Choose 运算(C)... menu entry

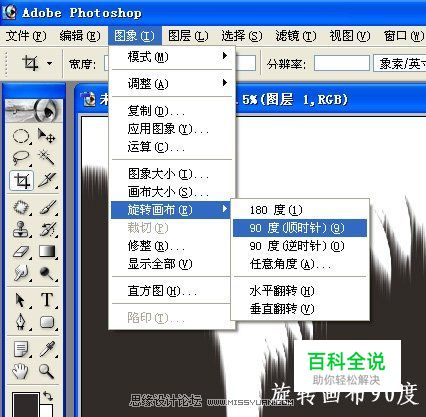(x=171, y=147)
